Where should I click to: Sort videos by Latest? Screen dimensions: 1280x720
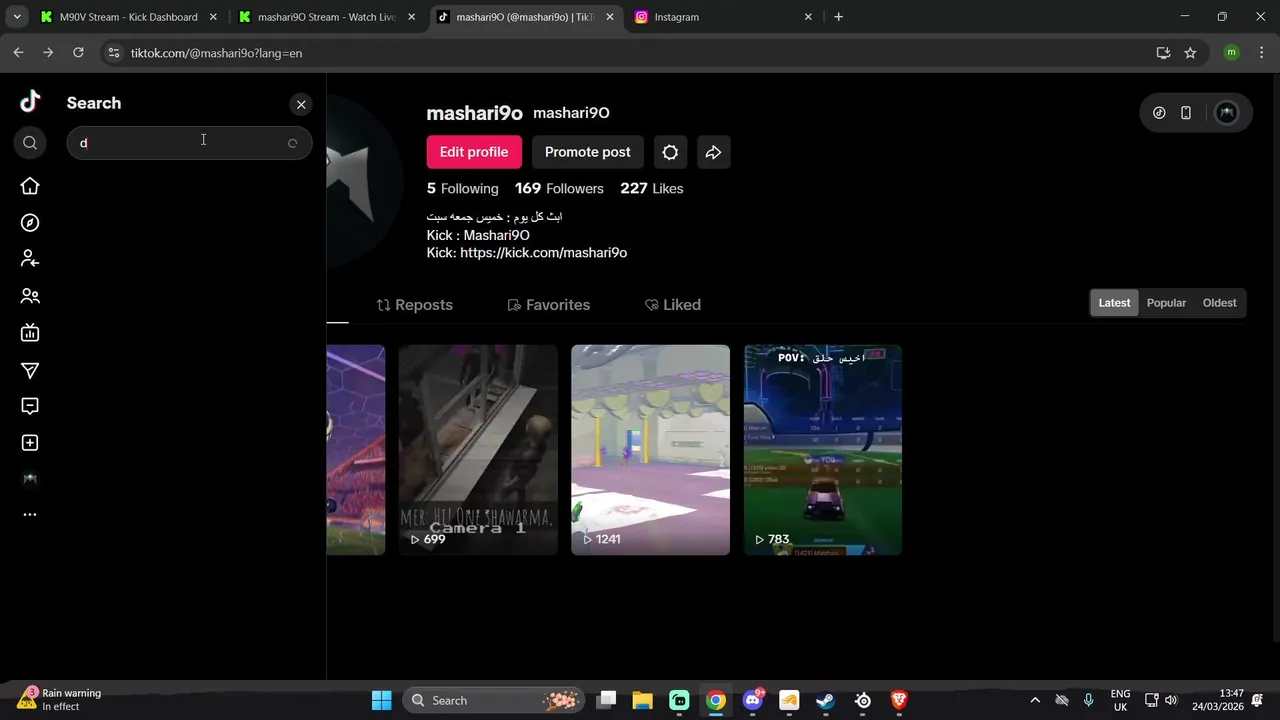click(x=1114, y=303)
